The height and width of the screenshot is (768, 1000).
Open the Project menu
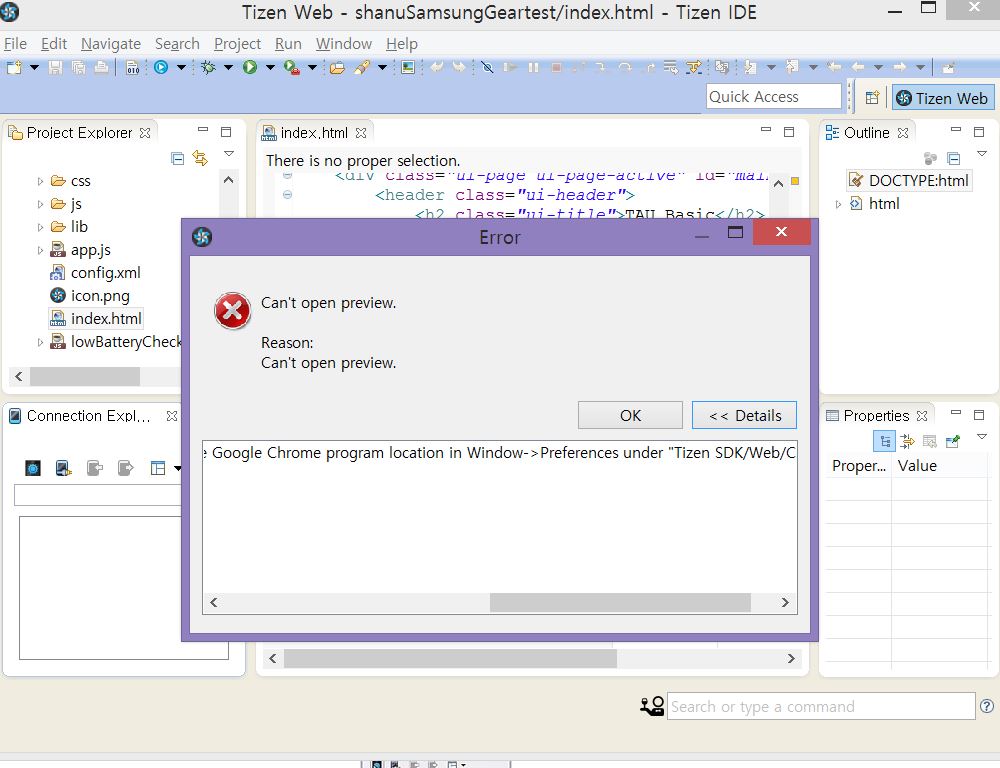click(x=237, y=44)
